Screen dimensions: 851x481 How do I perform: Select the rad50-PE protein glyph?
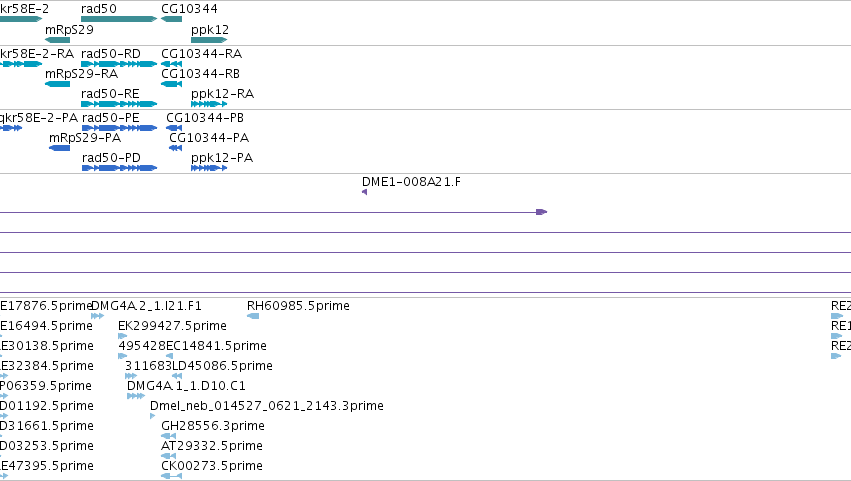click(119, 128)
